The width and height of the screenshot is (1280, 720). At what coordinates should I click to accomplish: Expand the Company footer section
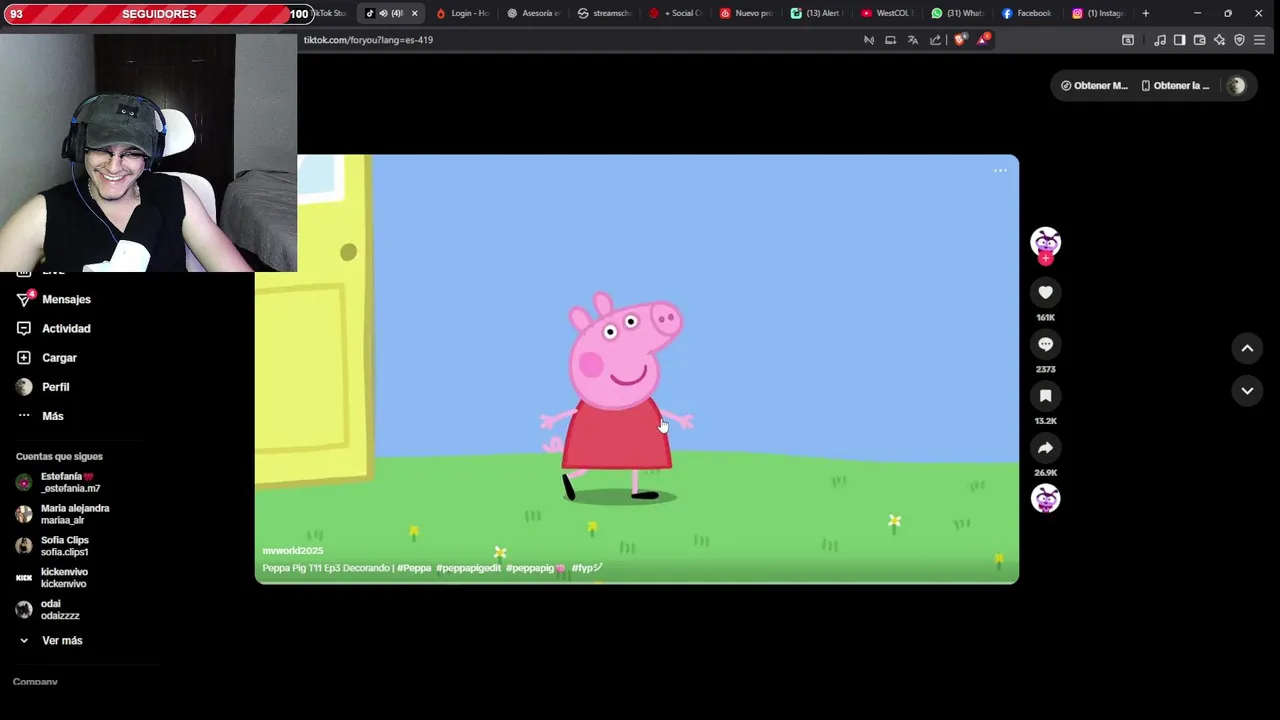tap(35, 682)
